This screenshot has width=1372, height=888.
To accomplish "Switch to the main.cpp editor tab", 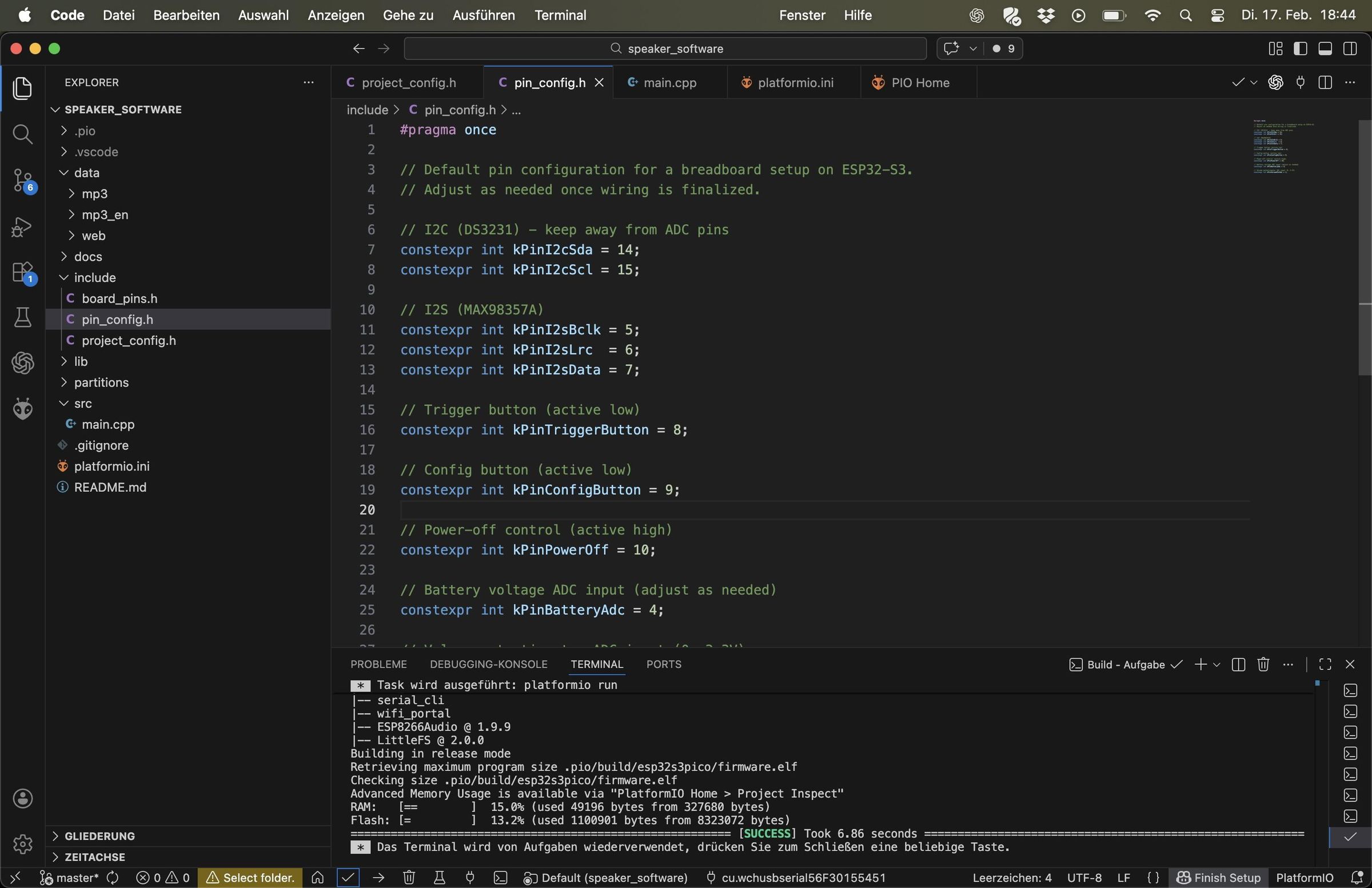I will (670, 82).
